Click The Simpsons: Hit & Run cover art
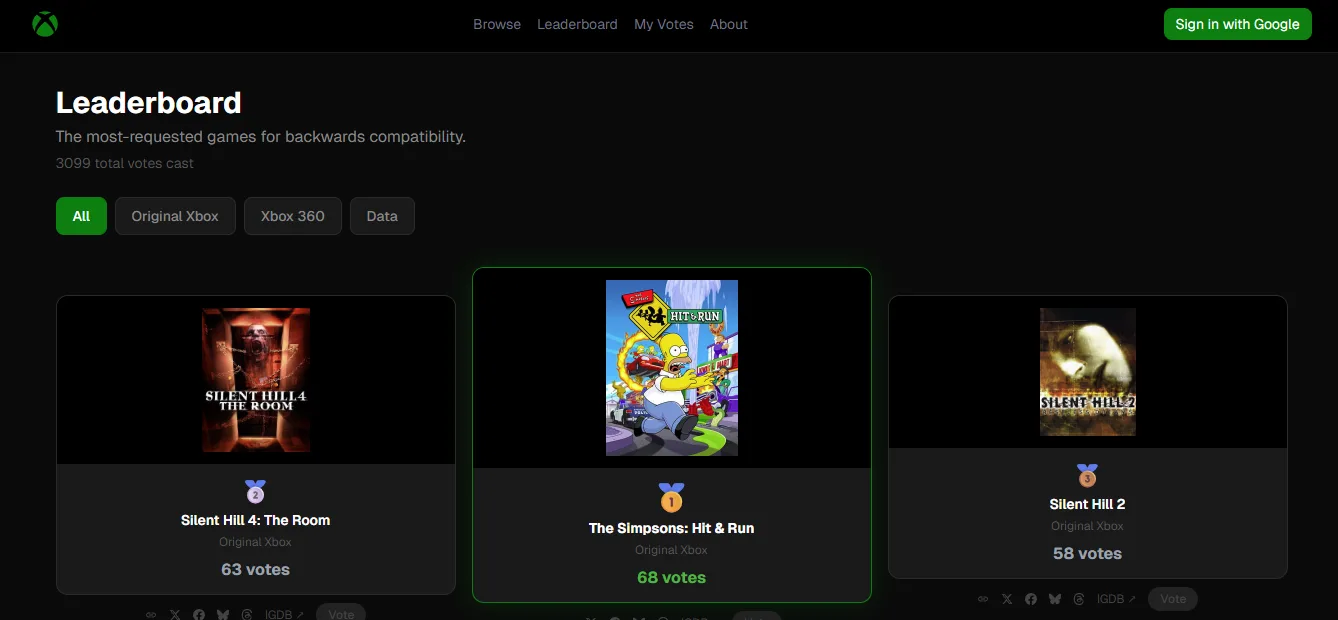Screen dimensions: 1338x620 point(671,368)
